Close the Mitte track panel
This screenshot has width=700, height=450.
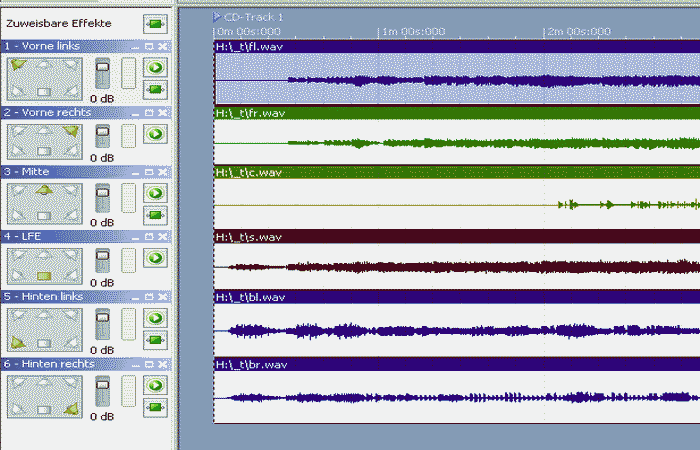(x=162, y=172)
